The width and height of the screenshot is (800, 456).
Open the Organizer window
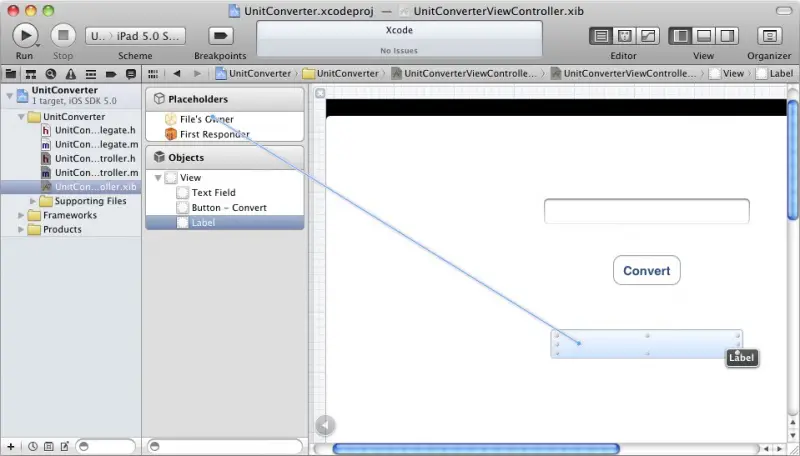coord(769,35)
